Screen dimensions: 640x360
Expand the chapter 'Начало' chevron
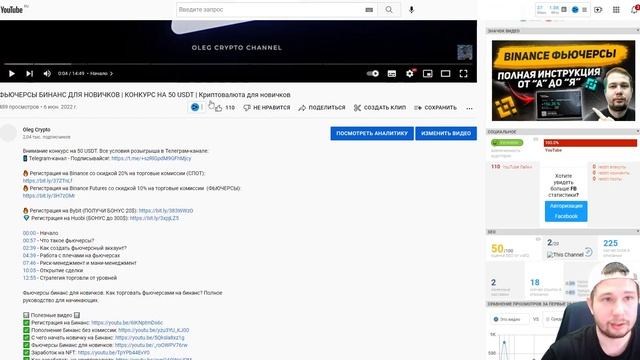111,73
